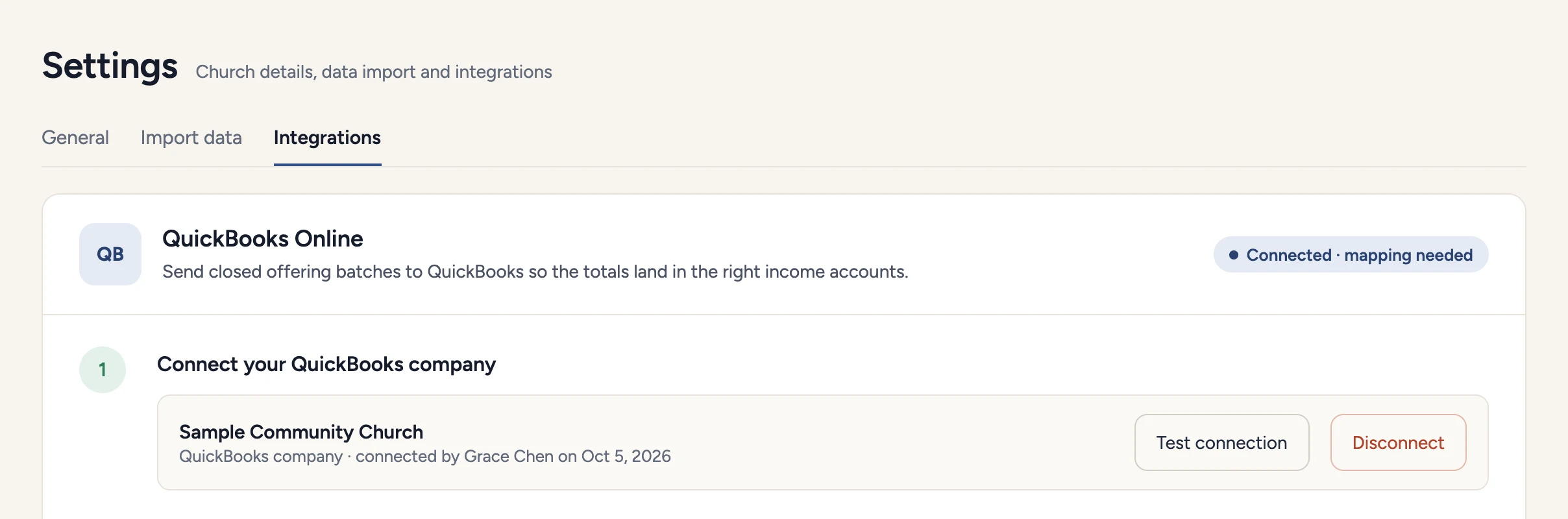Screen dimensions: 1568x519
Task: Test the QuickBooks connection
Action: [x=1221, y=442]
